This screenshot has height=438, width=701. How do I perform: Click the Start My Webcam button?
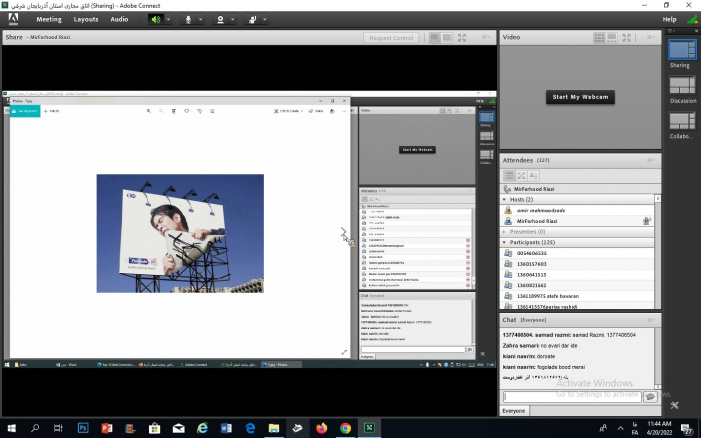point(580,97)
